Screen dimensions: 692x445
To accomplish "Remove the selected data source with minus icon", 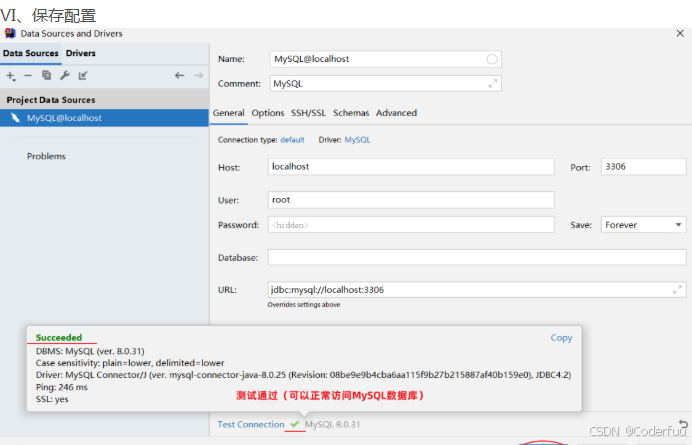I will pos(28,76).
